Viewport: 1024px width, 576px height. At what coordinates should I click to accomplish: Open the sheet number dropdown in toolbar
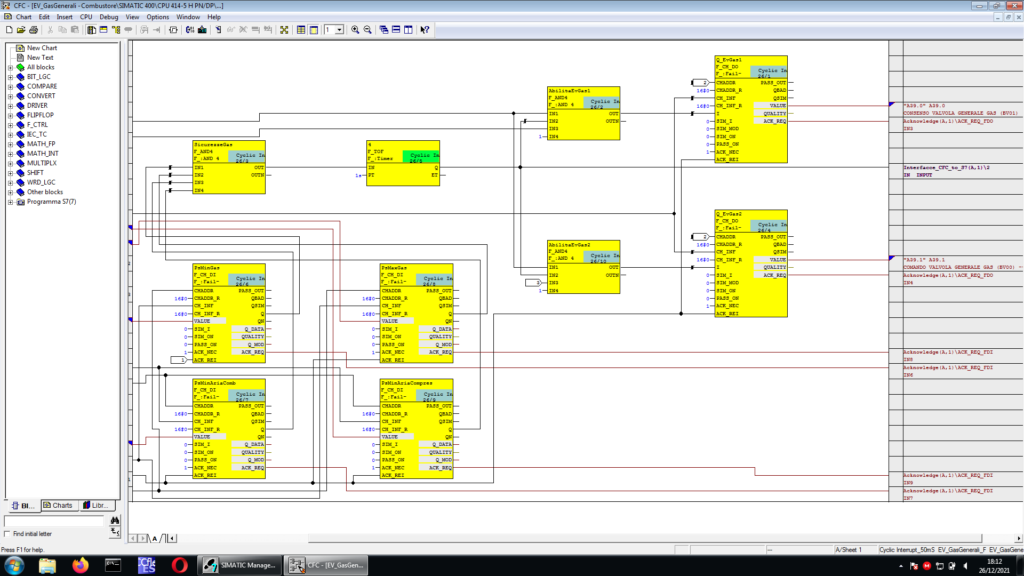click(x=339, y=30)
